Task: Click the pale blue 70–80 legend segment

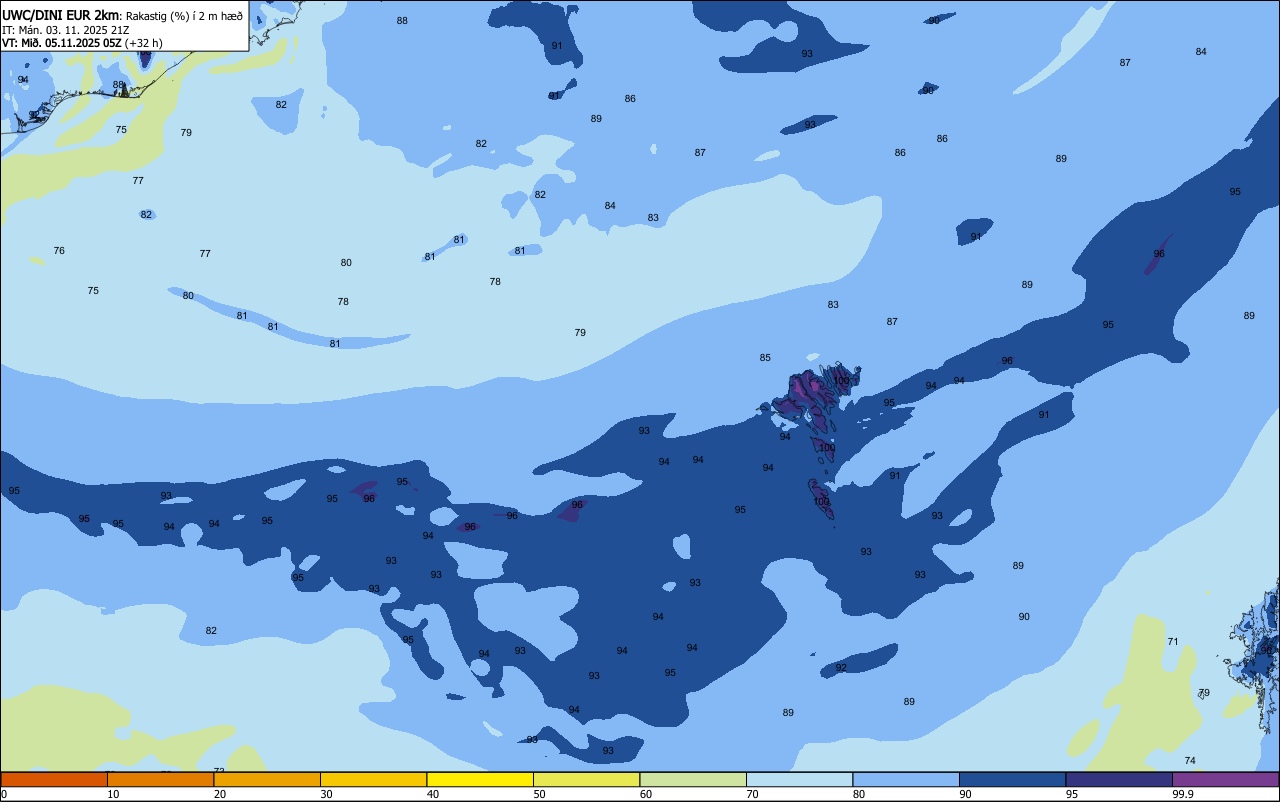Action: tap(799, 779)
